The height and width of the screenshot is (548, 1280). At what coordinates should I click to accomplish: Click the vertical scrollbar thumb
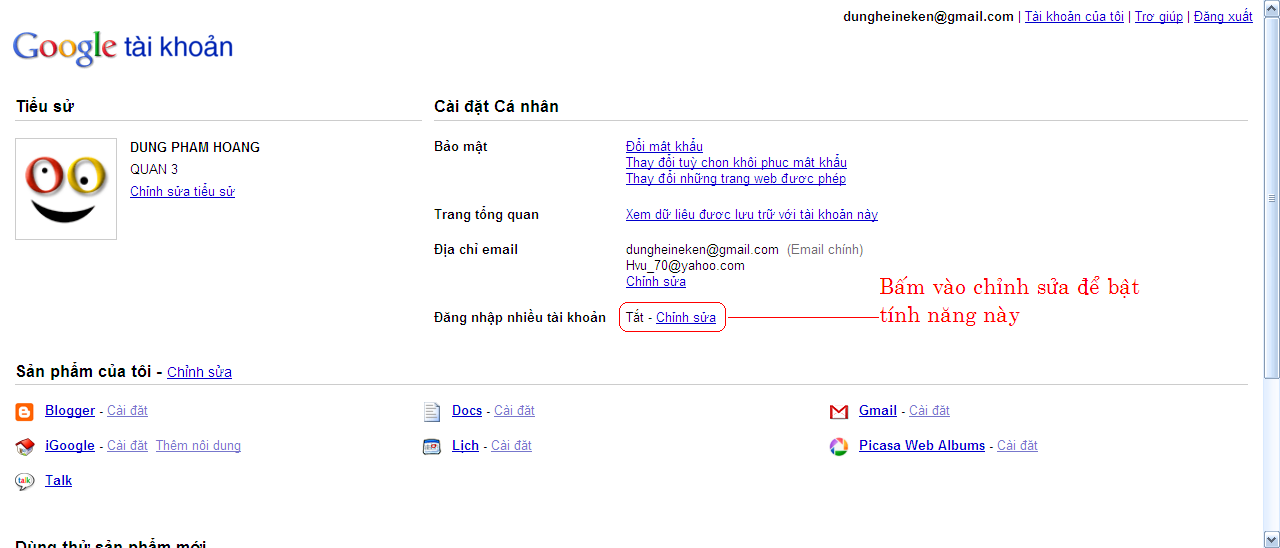(1272, 198)
